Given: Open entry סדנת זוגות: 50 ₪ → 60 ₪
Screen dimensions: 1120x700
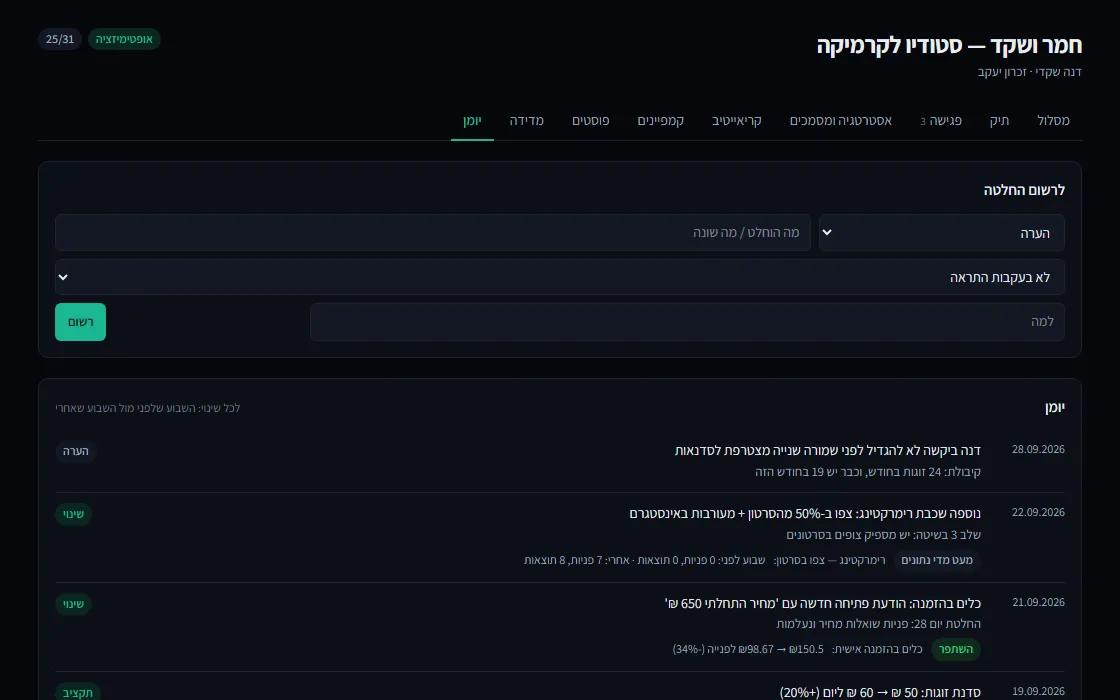Looking at the screenshot, I should point(879,692).
